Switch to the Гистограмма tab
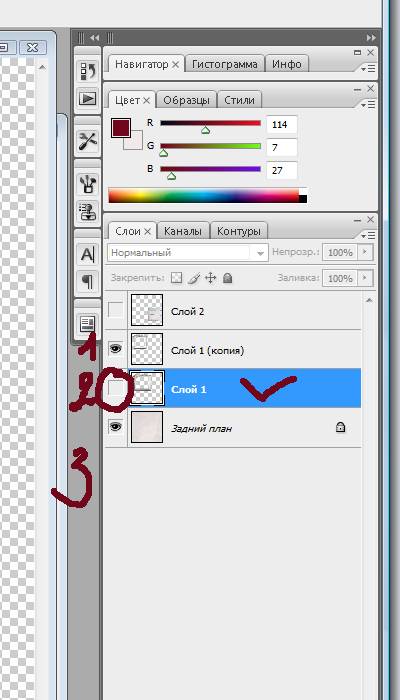The width and height of the screenshot is (400, 700). tap(225, 64)
